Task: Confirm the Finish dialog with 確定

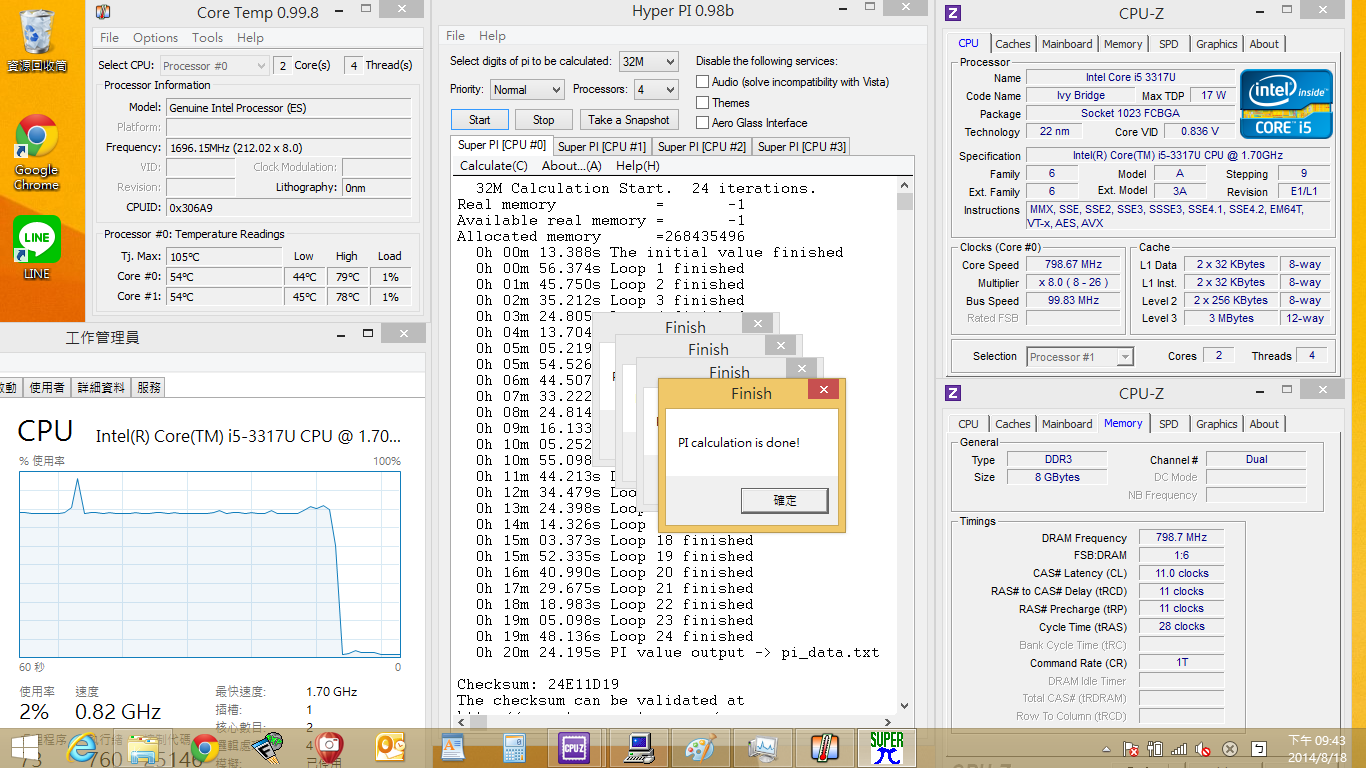Action: 785,500
